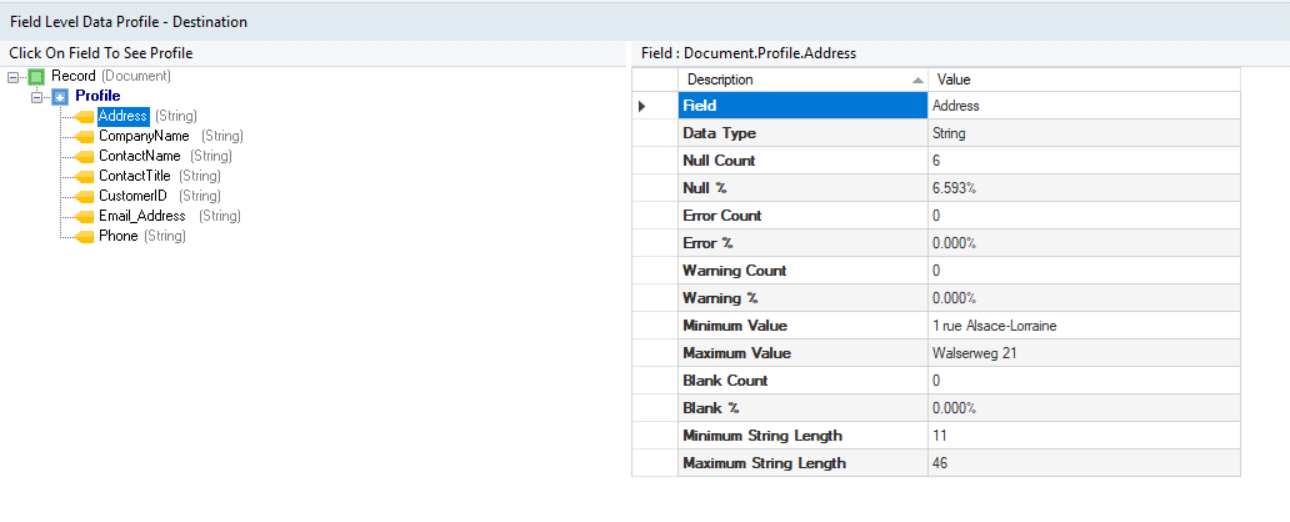The width and height of the screenshot is (1290, 522).
Task: Collapse the Record tree node
Action: [13, 77]
